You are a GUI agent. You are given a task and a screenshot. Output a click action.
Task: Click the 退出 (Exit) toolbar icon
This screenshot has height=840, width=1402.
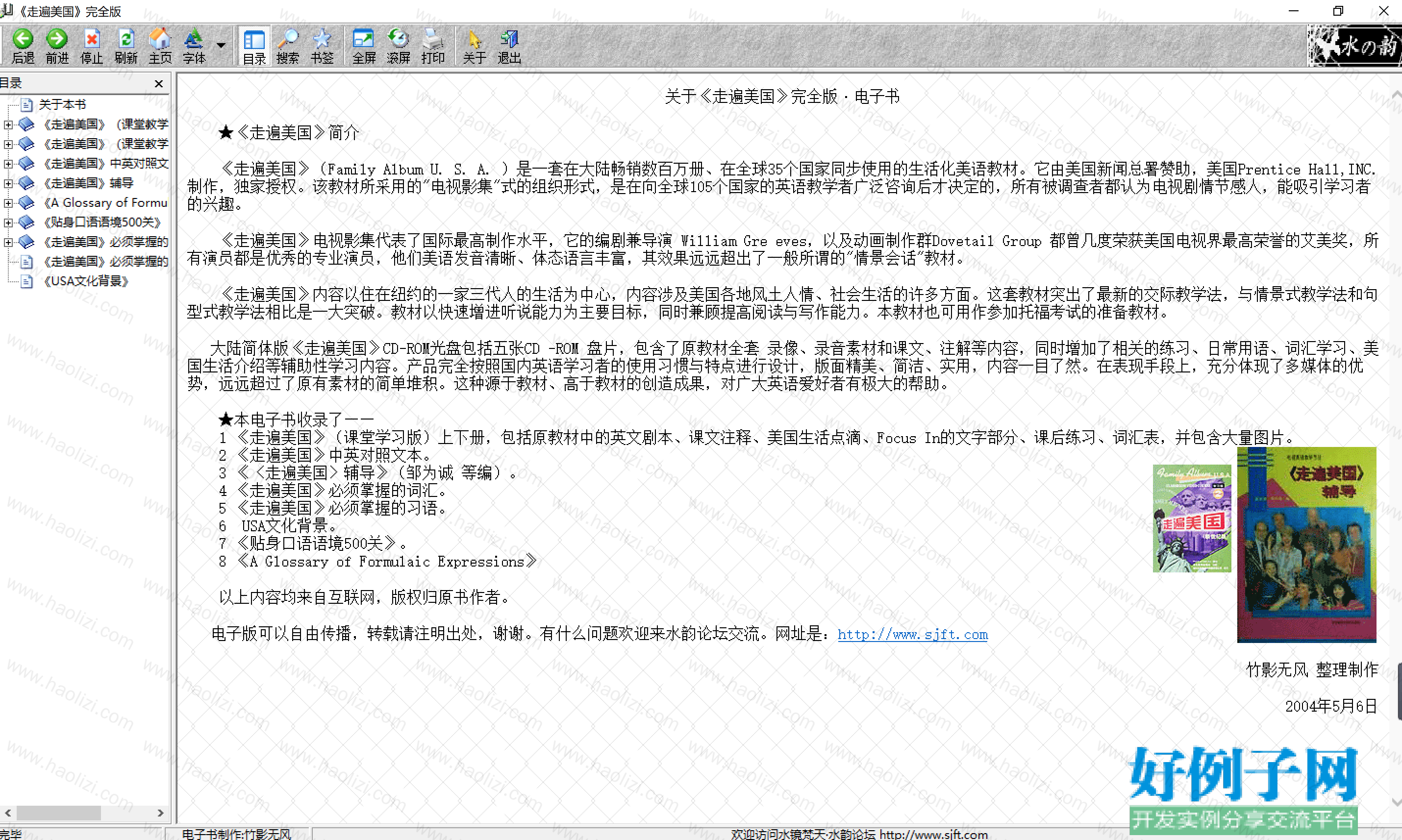point(509,46)
